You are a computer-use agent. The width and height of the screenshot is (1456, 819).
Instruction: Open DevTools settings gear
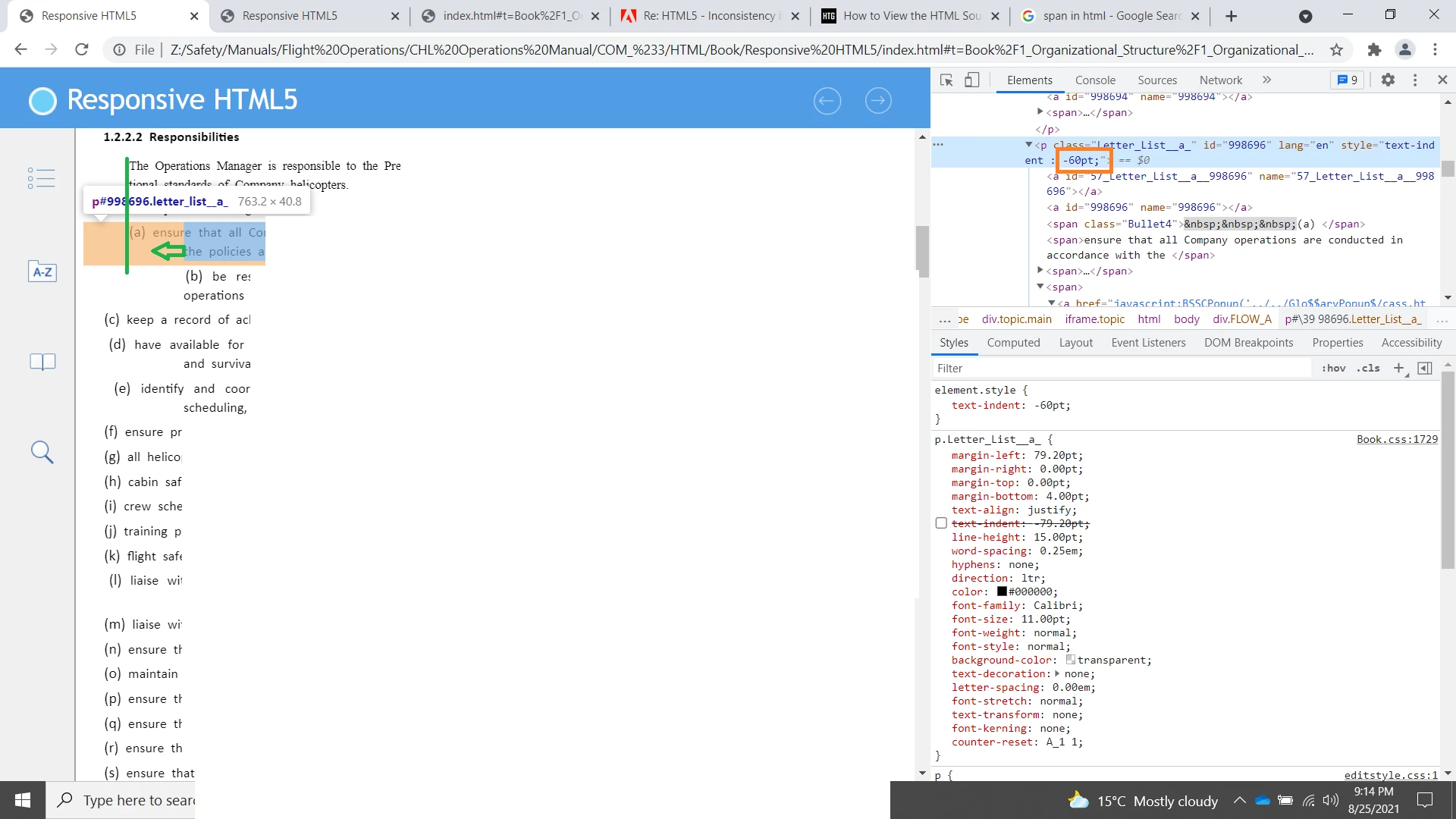(x=1388, y=80)
